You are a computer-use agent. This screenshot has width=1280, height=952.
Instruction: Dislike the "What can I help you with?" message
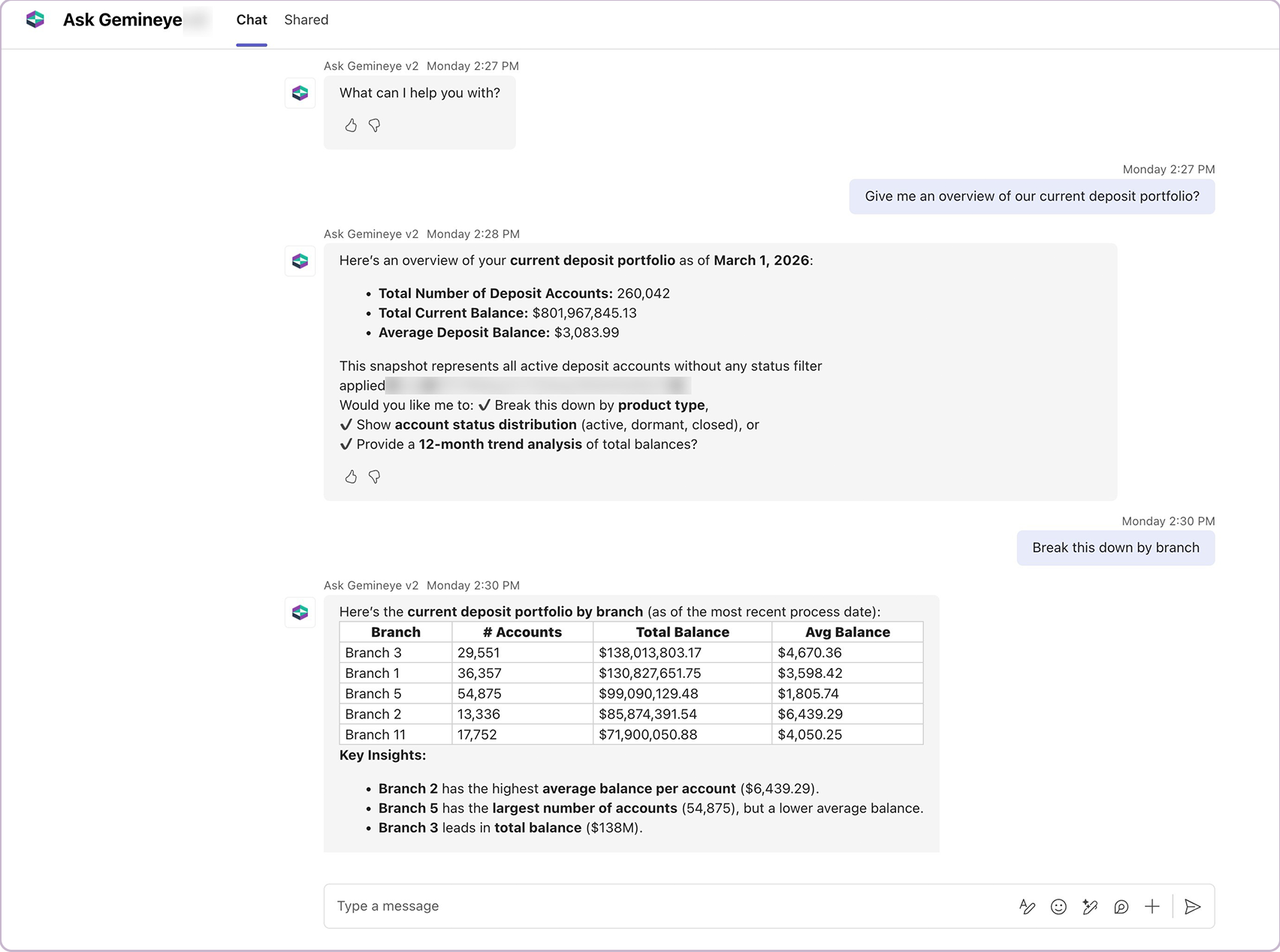coord(374,125)
